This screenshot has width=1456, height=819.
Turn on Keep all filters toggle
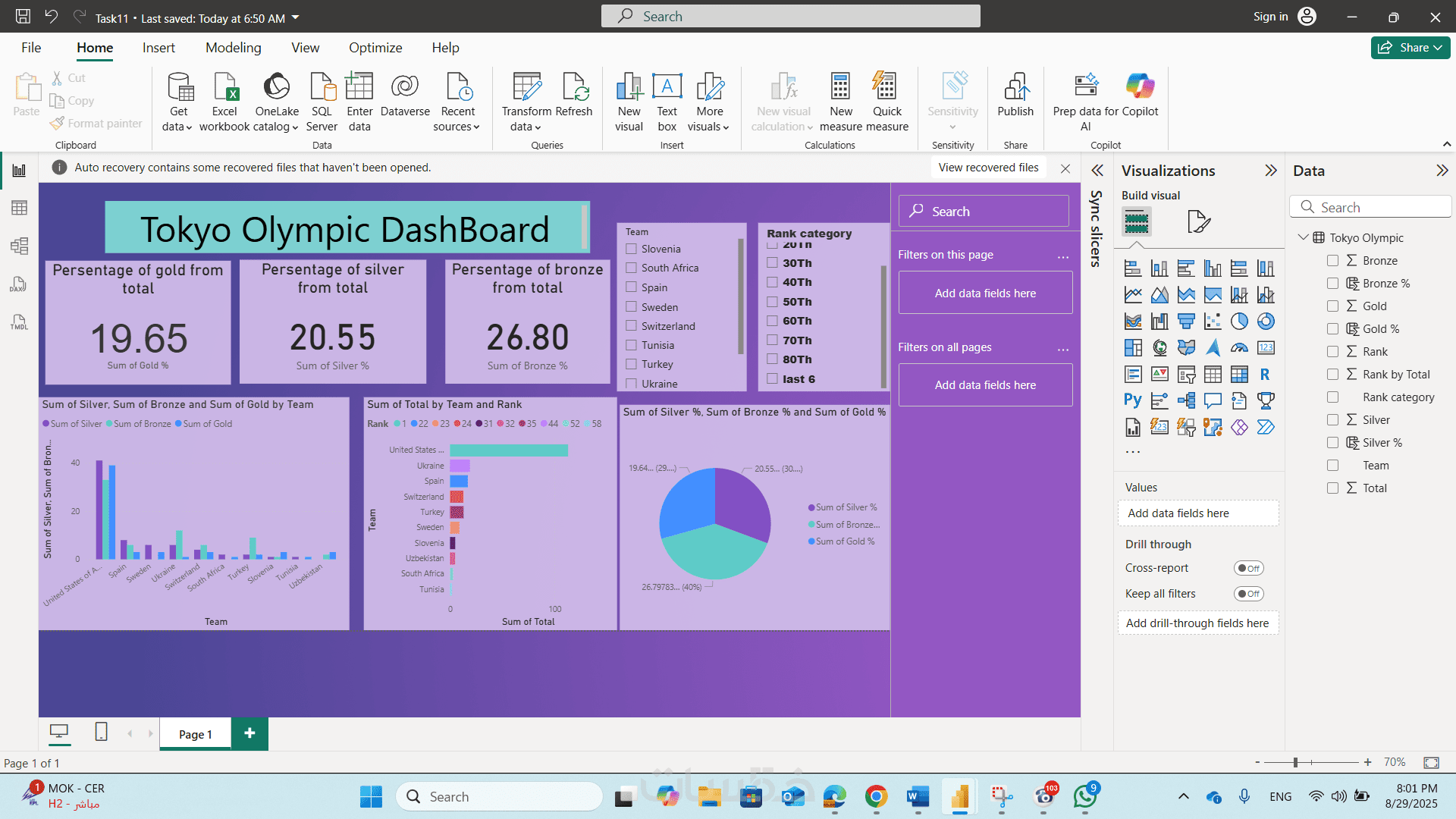[x=1248, y=594]
